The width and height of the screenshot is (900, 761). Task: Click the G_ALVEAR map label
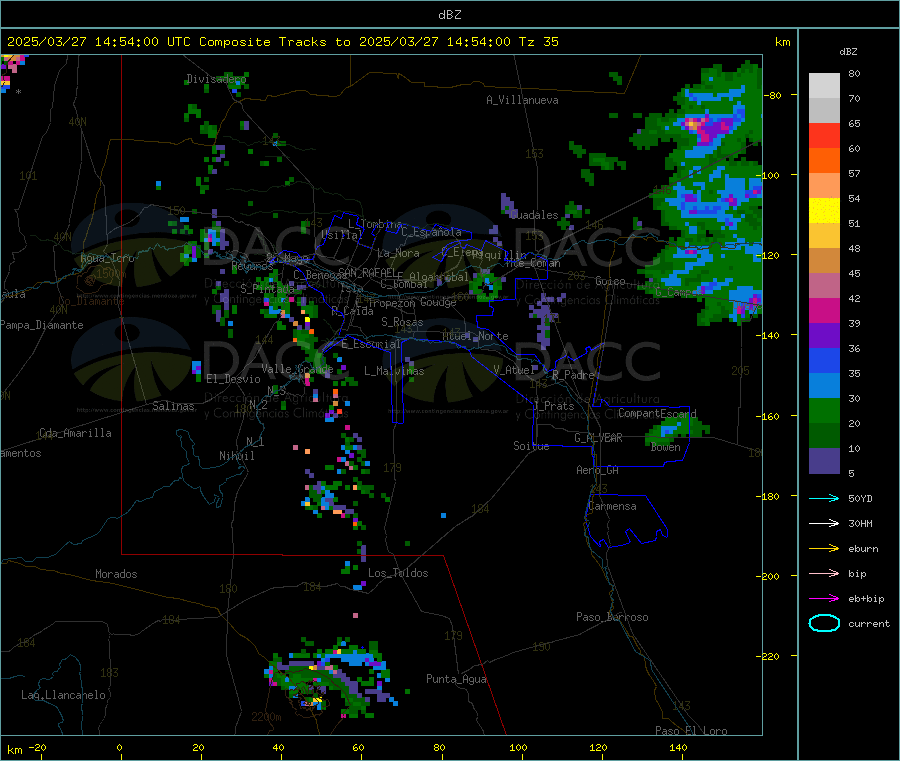[599, 438]
